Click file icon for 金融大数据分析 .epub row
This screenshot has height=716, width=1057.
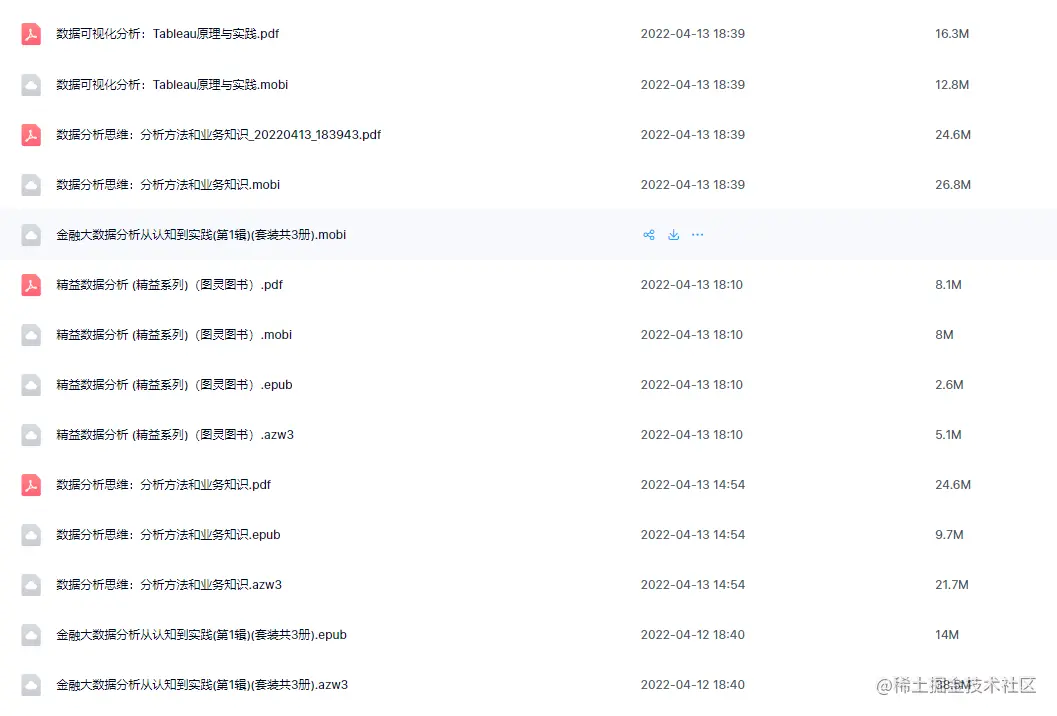(x=31, y=634)
